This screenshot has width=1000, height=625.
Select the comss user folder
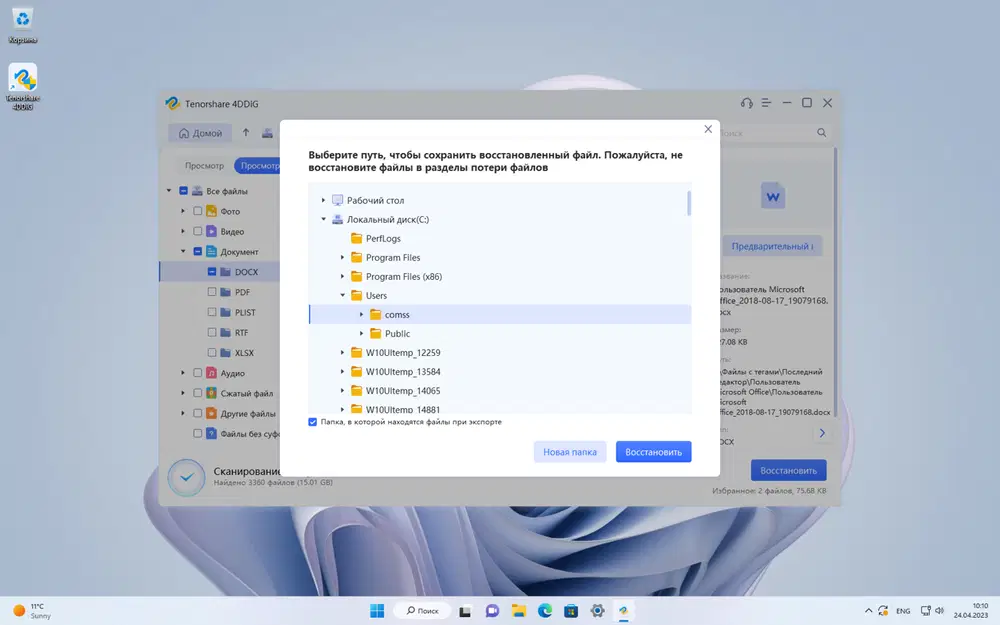pos(500,314)
